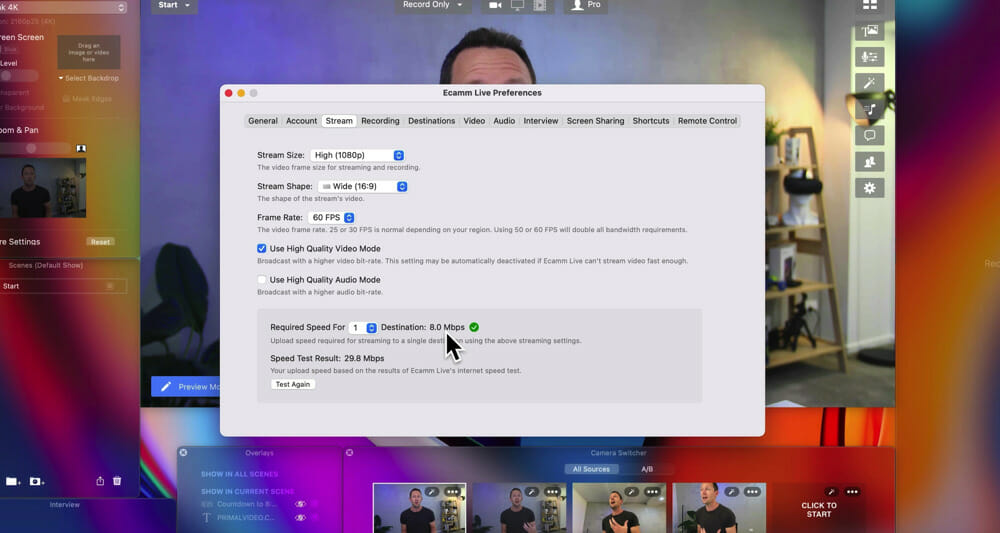Open more options on Click To Start source
Image resolution: width=1000 pixels, height=533 pixels.
[852, 492]
